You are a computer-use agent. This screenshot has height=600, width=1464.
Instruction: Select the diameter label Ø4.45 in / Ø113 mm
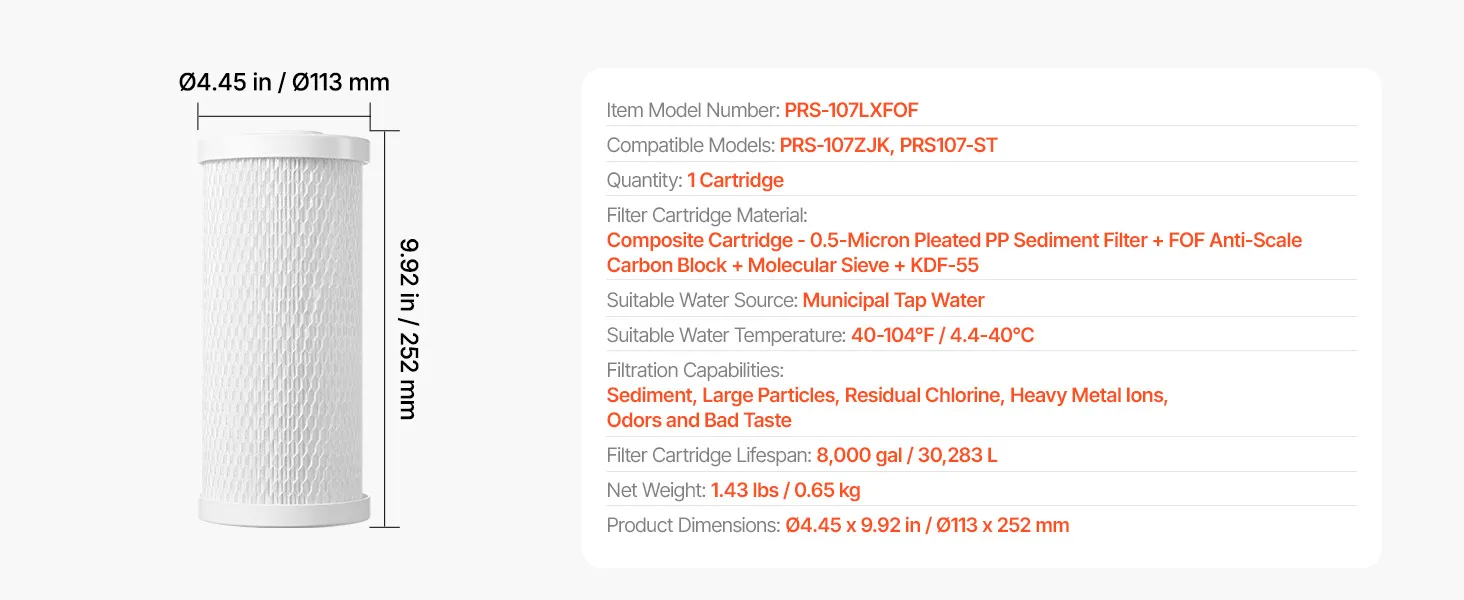tap(284, 82)
